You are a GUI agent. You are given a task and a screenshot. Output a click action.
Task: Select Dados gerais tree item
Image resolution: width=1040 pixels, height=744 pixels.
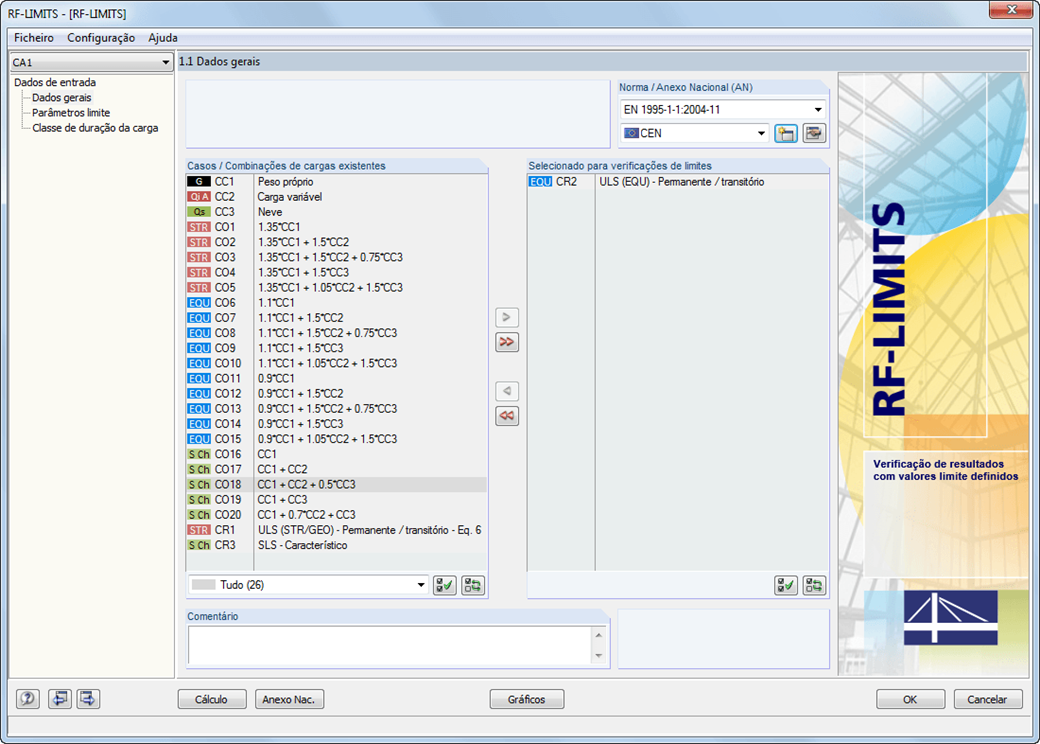pyautogui.click(x=62, y=97)
